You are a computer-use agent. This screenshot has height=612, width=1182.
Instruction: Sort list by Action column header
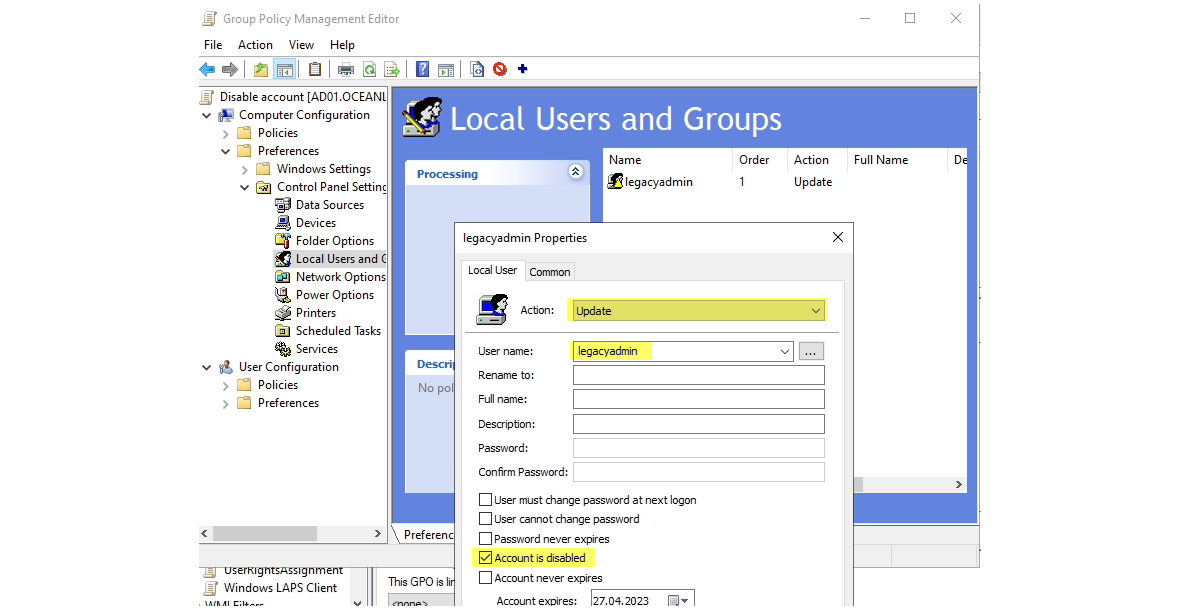click(816, 160)
